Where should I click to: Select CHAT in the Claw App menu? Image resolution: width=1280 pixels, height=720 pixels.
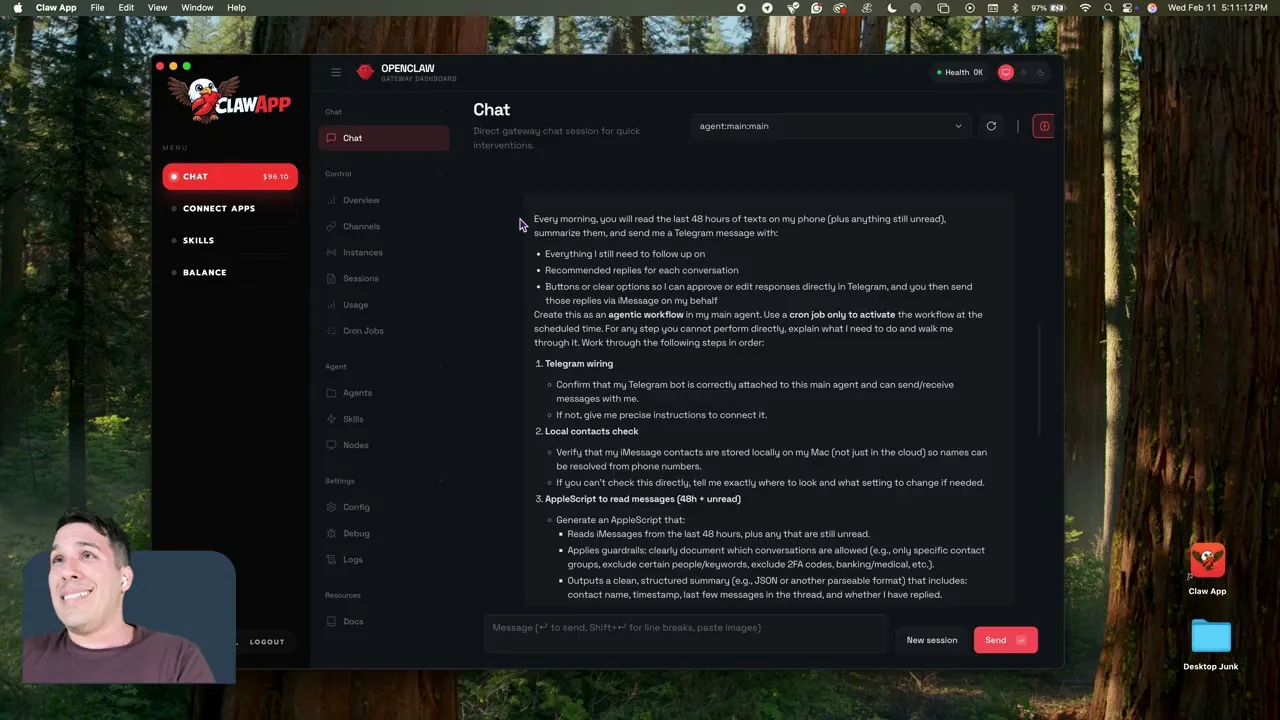230,176
